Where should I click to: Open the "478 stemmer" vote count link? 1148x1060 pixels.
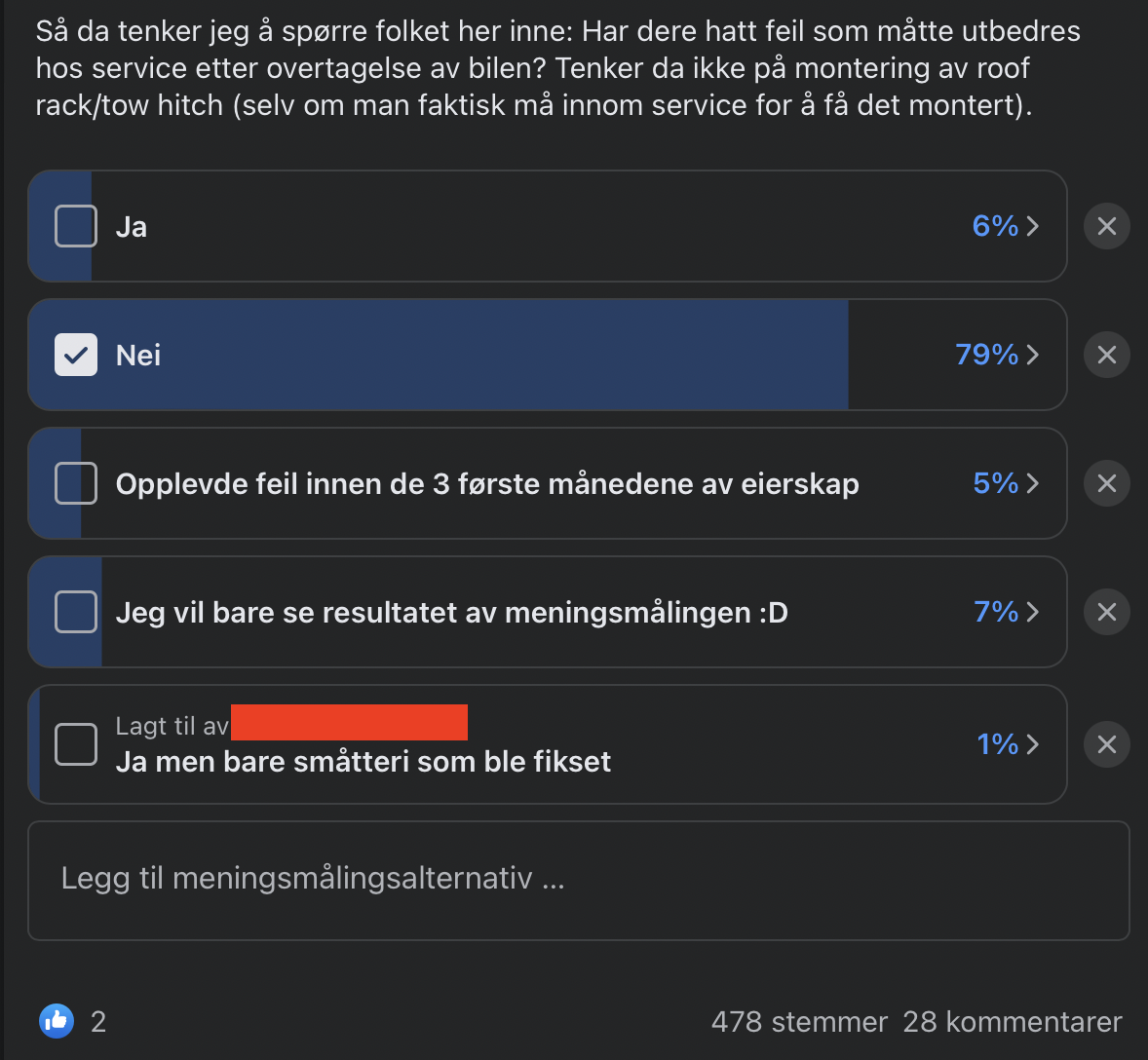tap(799, 1021)
